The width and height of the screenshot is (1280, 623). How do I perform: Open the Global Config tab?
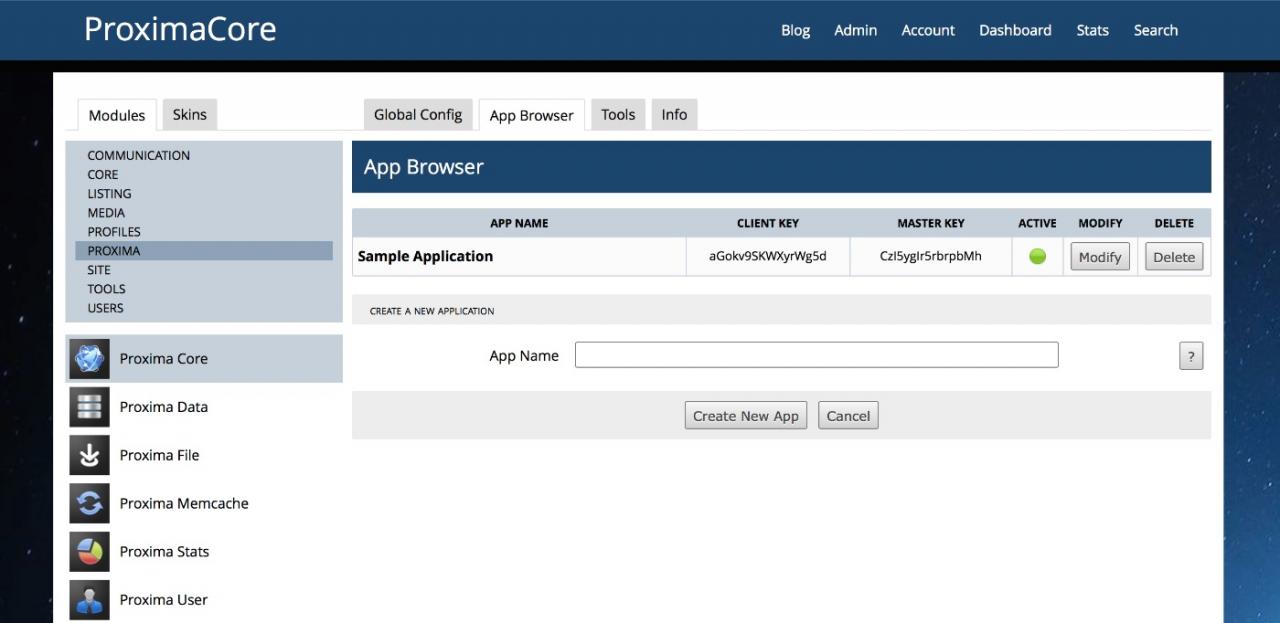pos(418,115)
